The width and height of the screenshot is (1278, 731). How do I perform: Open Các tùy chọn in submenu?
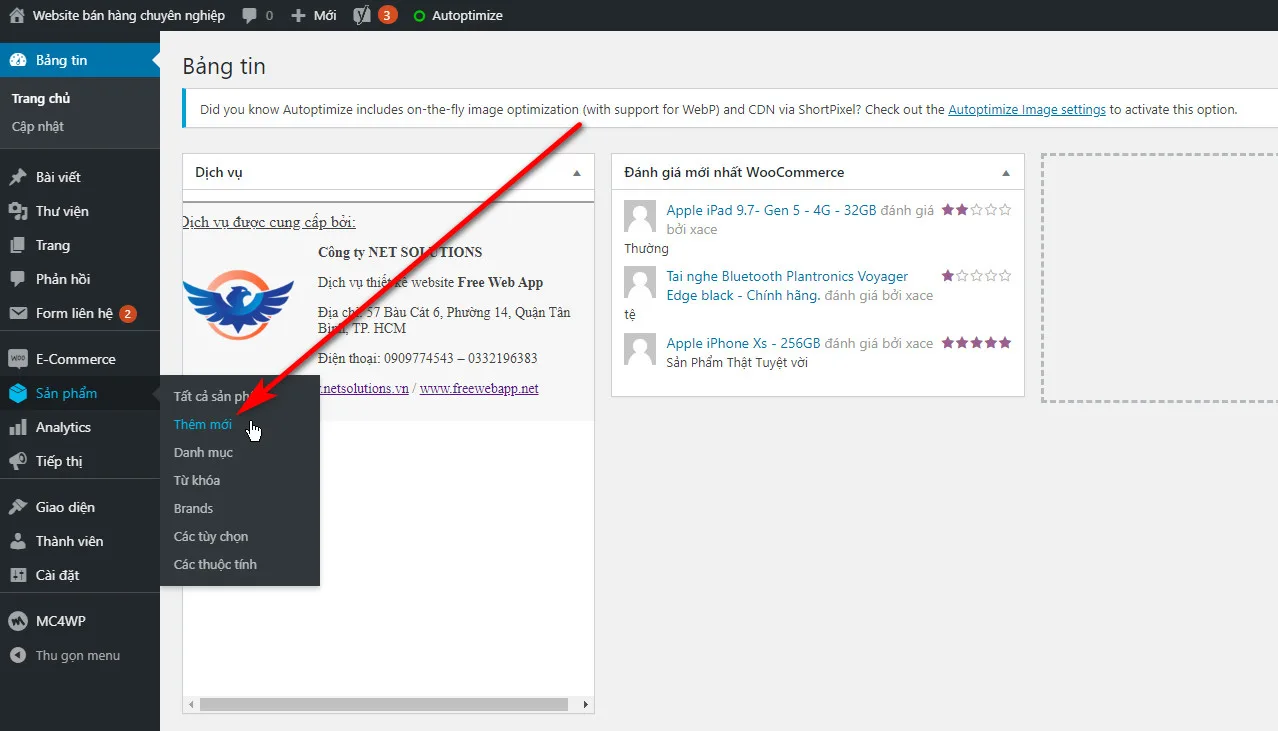pyautogui.click(x=211, y=536)
